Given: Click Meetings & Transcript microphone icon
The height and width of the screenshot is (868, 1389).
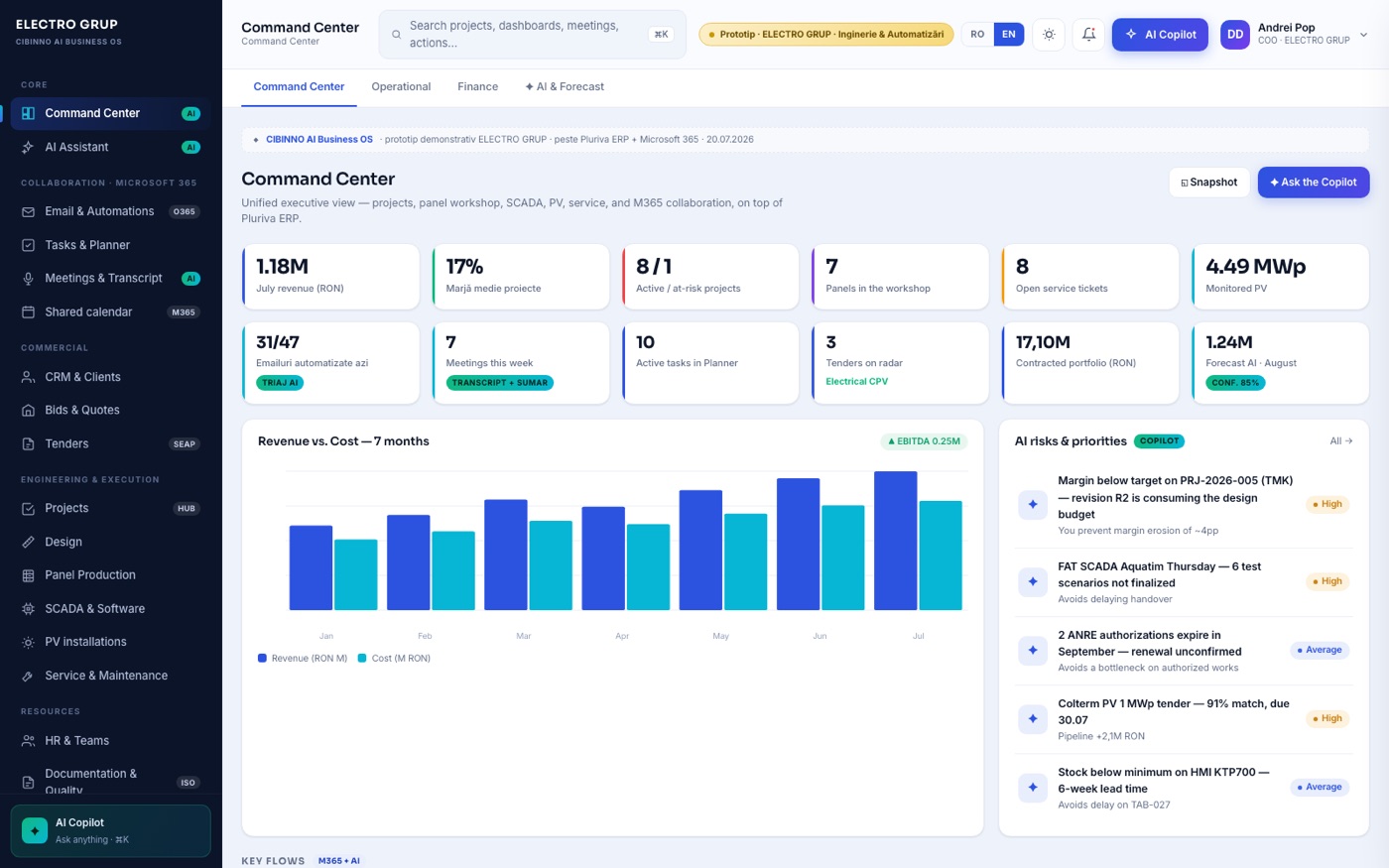Looking at the screenshot, I should pos(29,279).
